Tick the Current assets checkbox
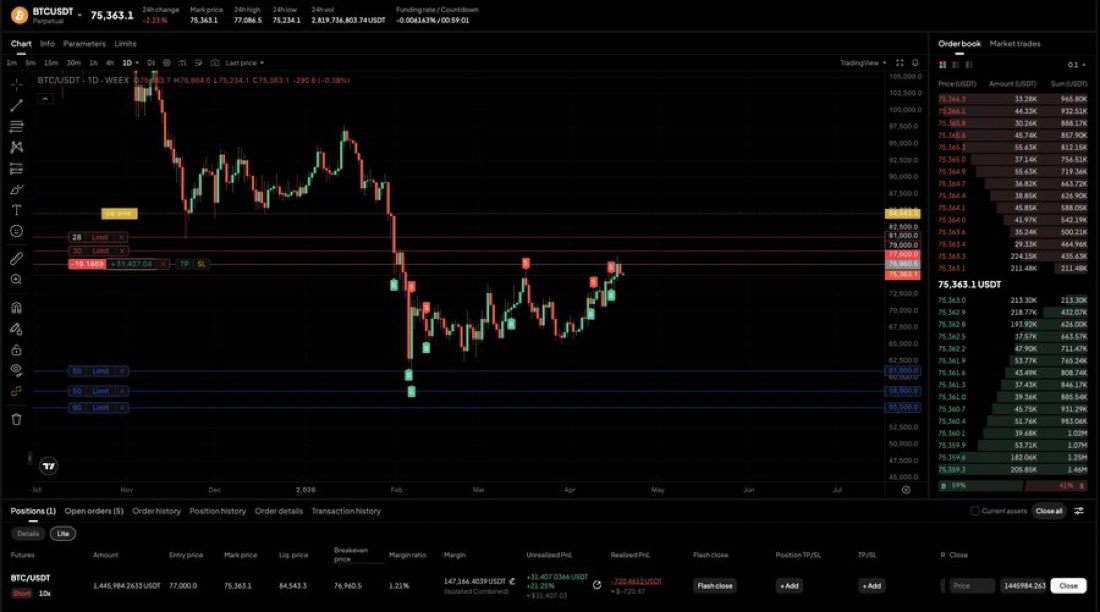The width and height of the screenshot is (1100, 612). (x=974, y=511)
